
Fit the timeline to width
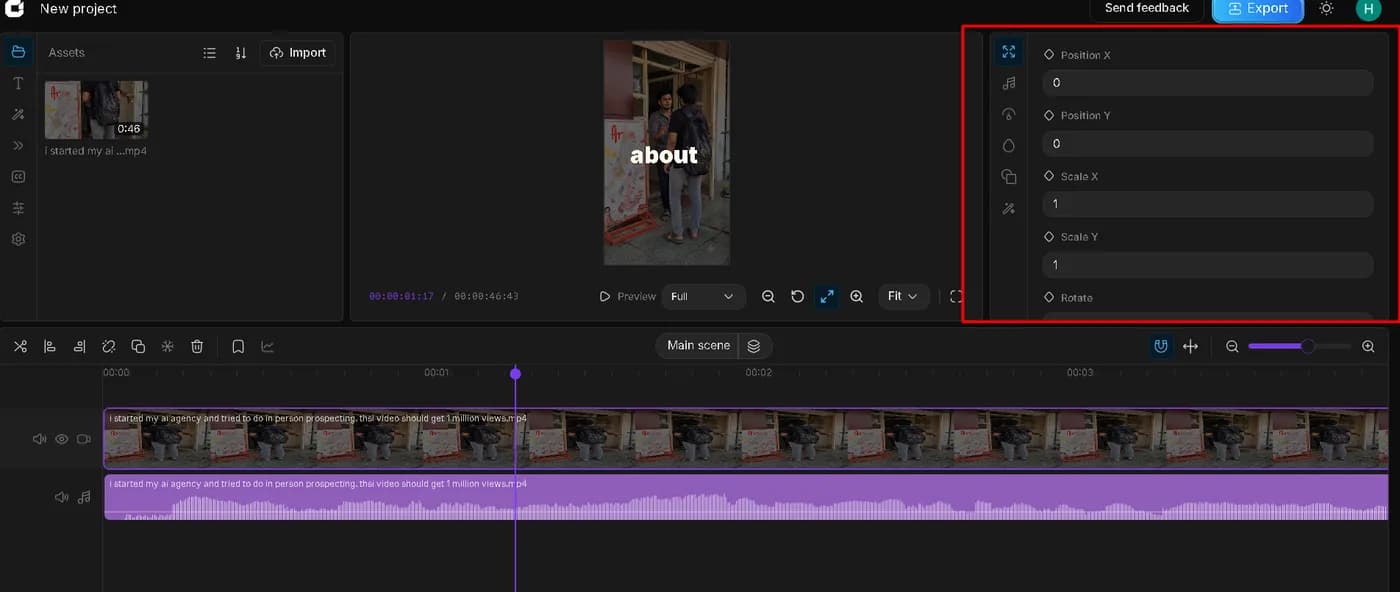pos(1190,346)
